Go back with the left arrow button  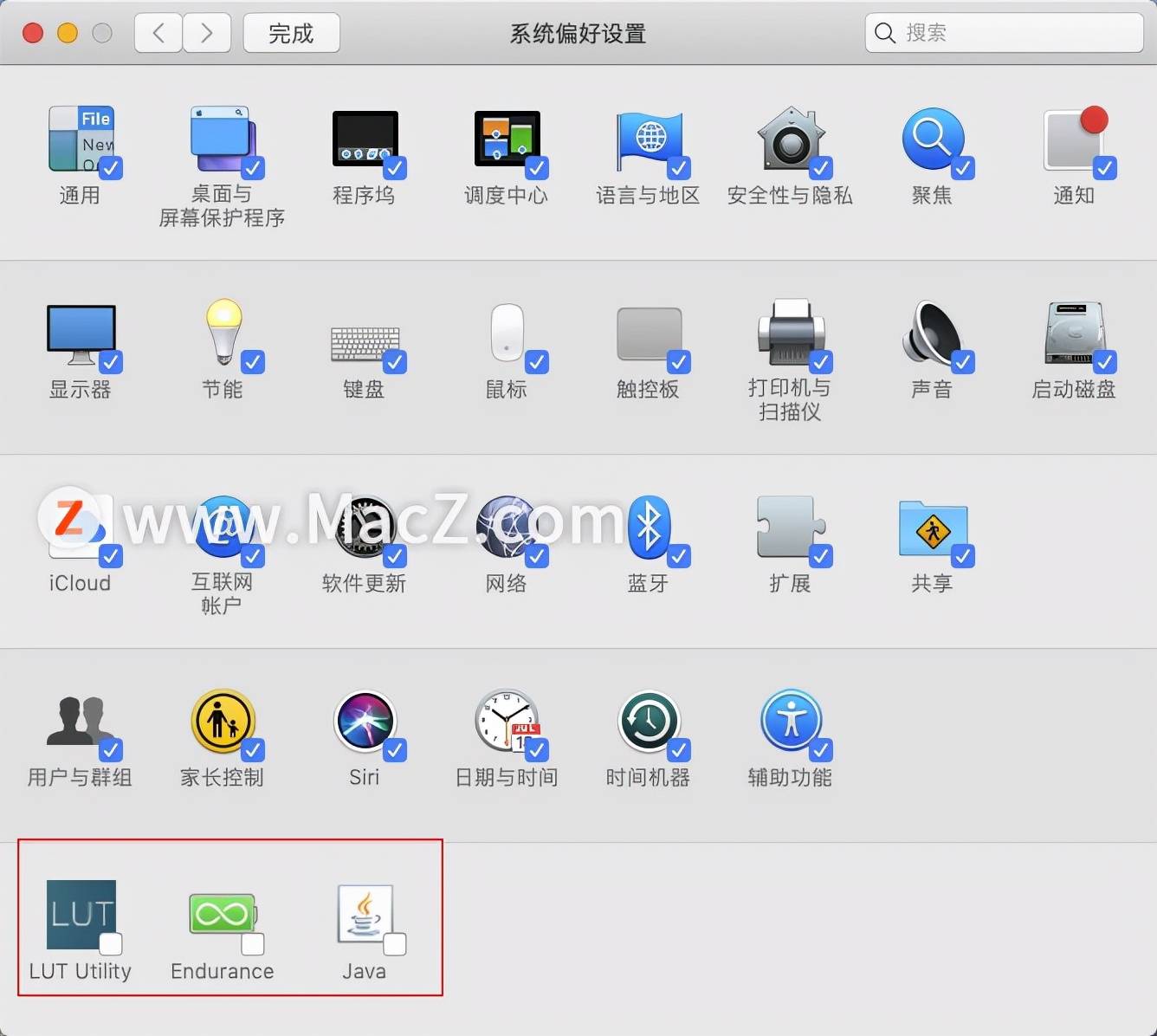pos(158,33)
